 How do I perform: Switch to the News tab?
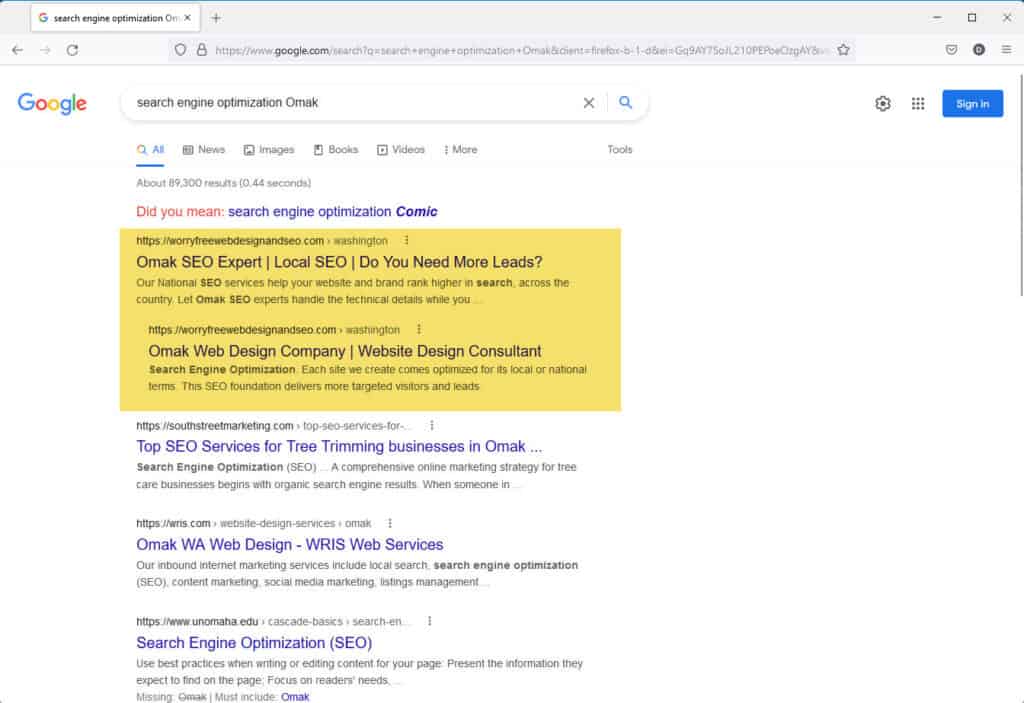click(x=204, y=150)
